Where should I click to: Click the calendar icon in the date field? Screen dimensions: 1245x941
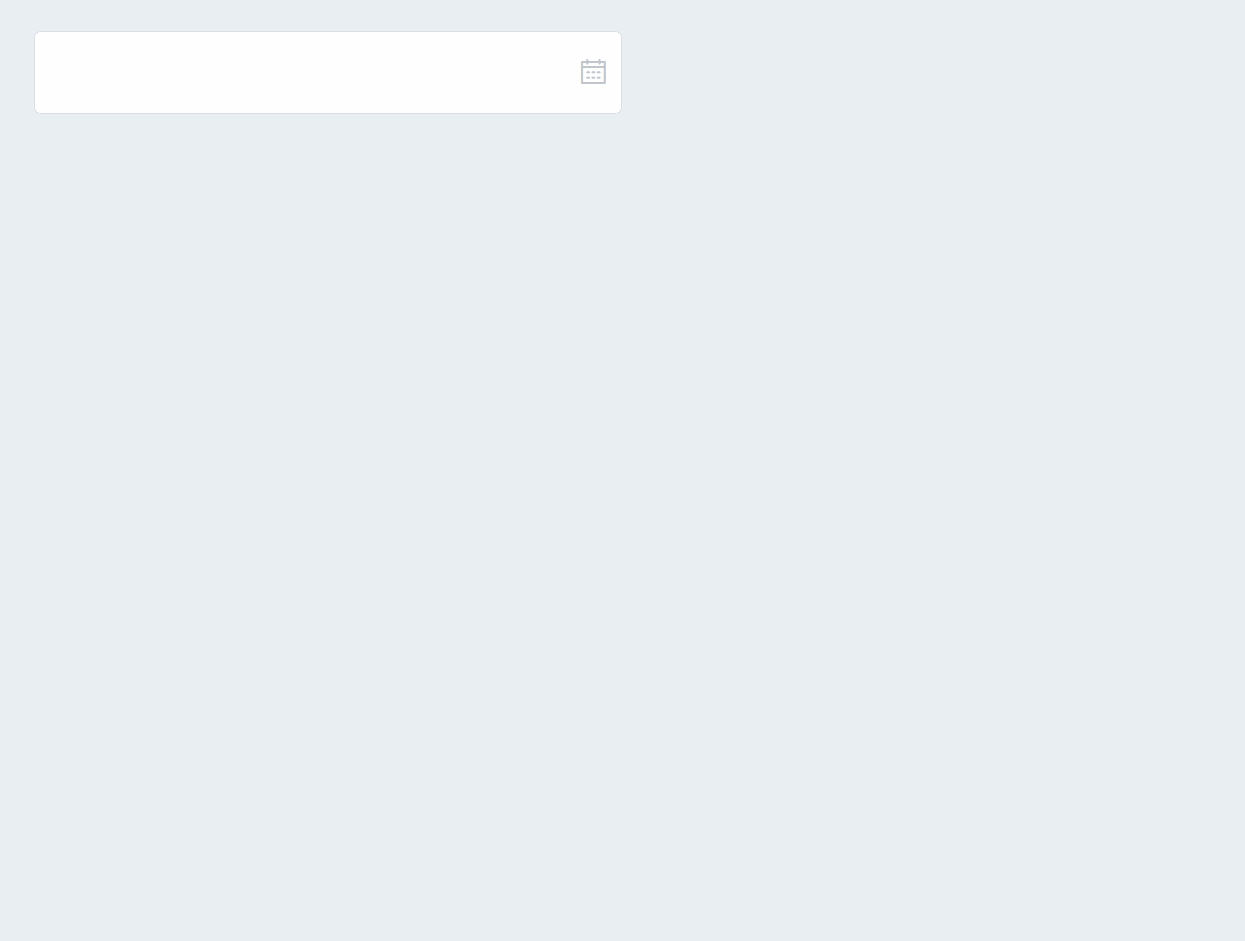click(x=593, y=72)
